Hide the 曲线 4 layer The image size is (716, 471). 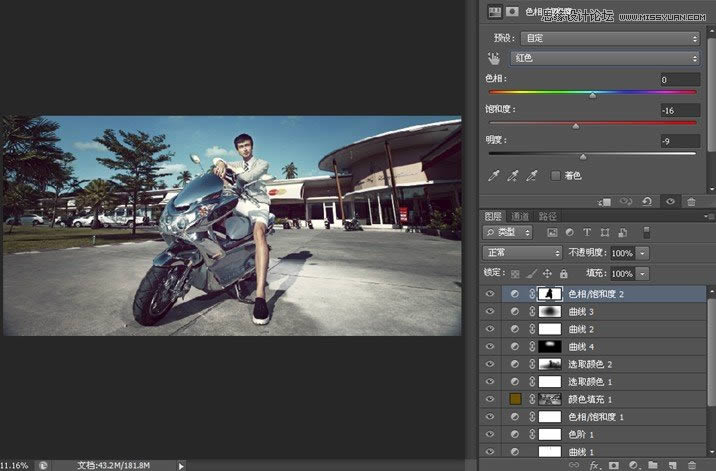tap(490, 347)
